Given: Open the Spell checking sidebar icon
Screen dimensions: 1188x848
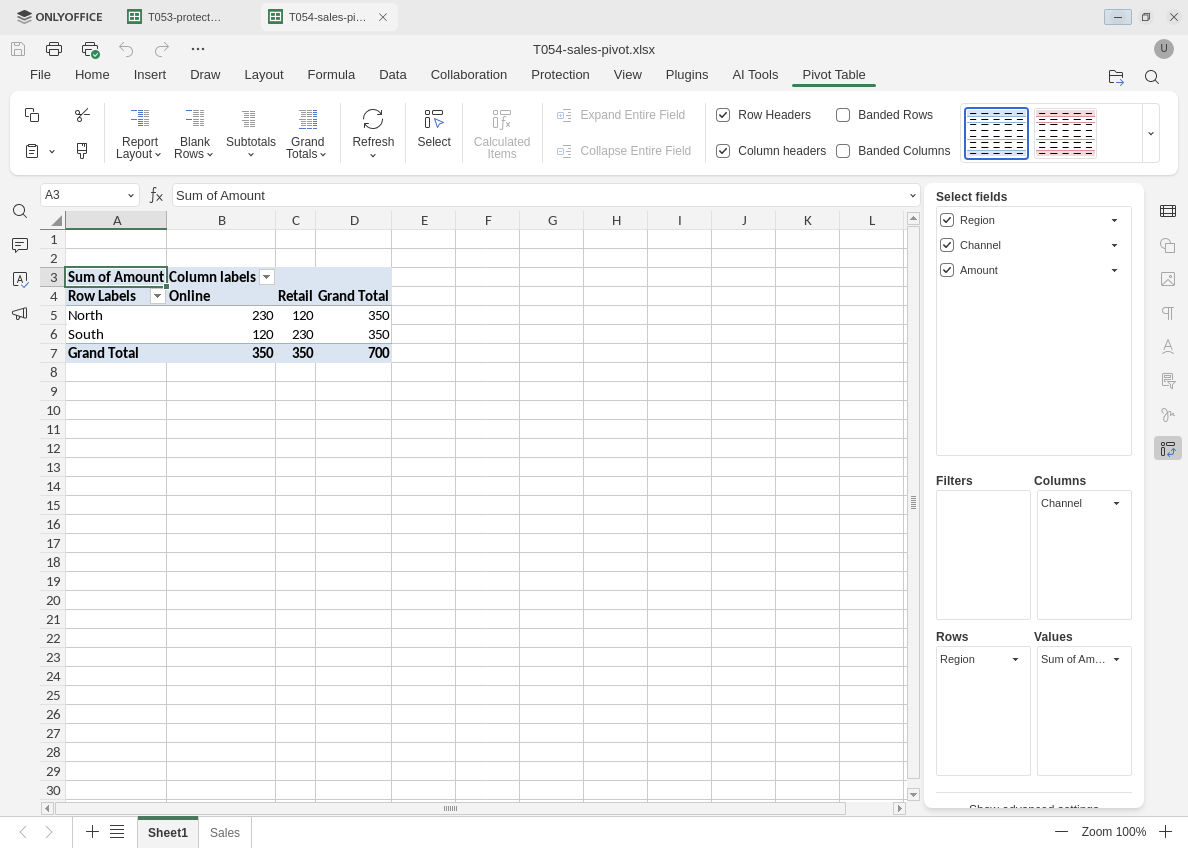Looking at the screenshot, I should 20,279.
